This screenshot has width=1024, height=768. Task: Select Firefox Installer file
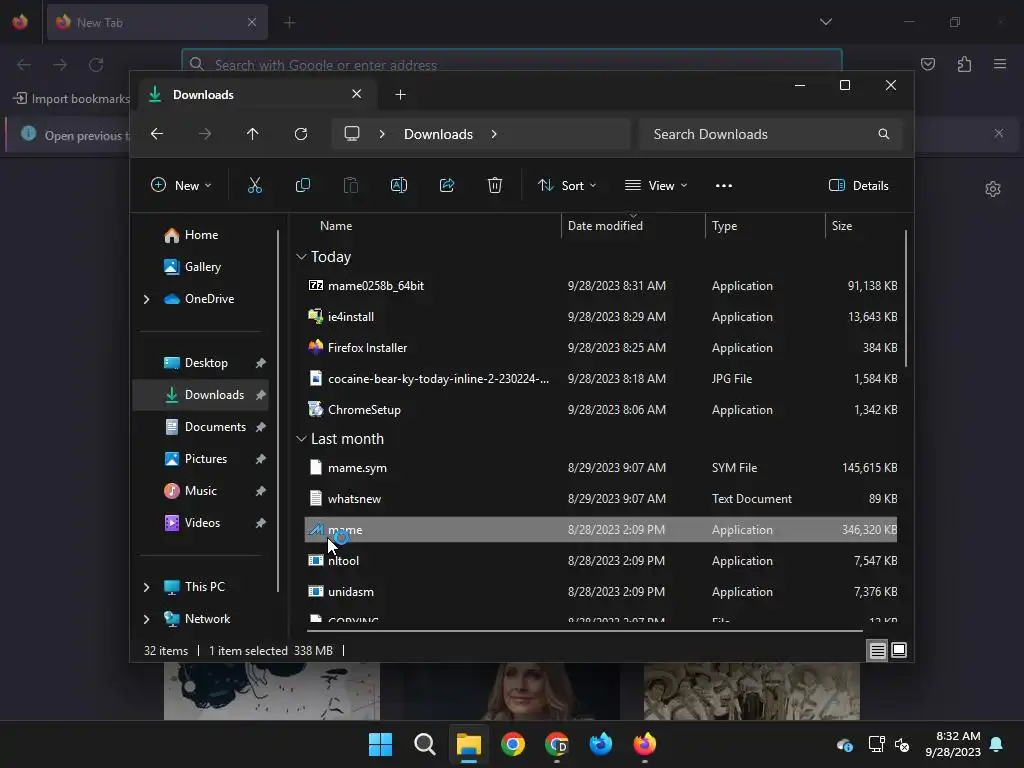(x=601, y=348)
